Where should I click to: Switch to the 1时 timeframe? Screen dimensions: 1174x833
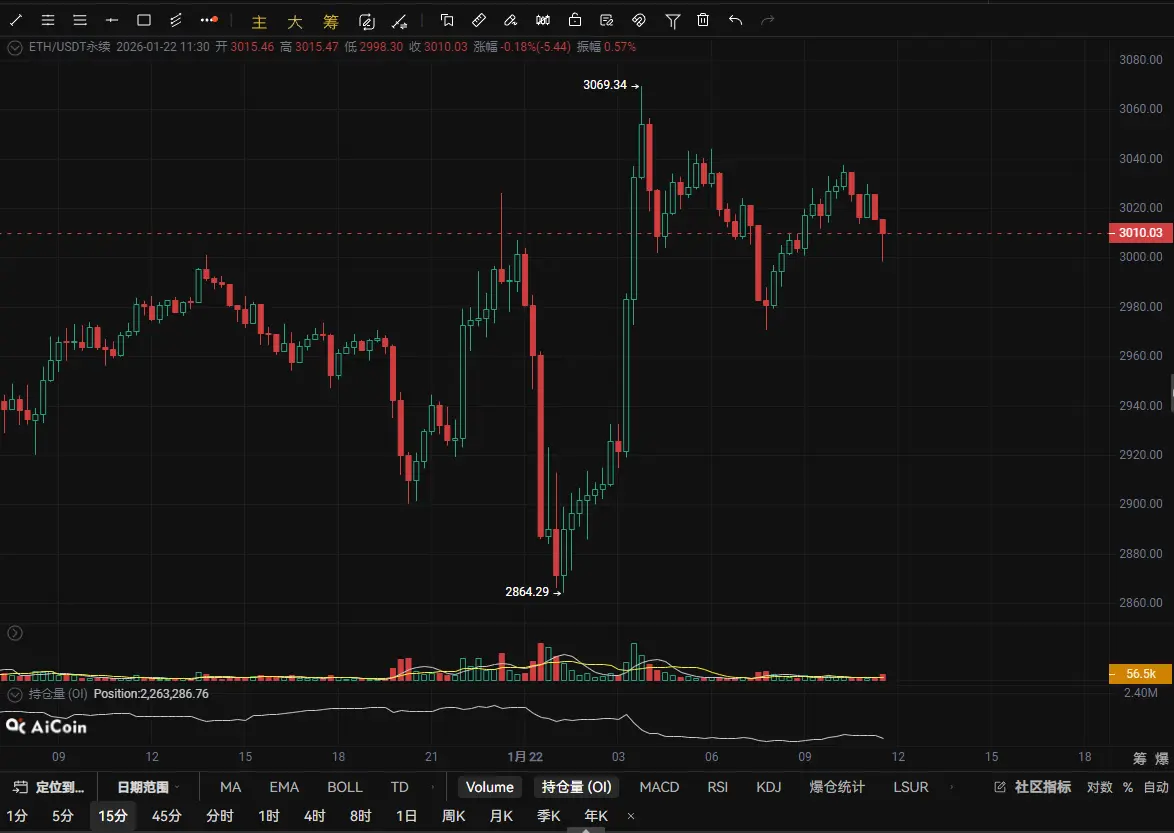(269, 816)
